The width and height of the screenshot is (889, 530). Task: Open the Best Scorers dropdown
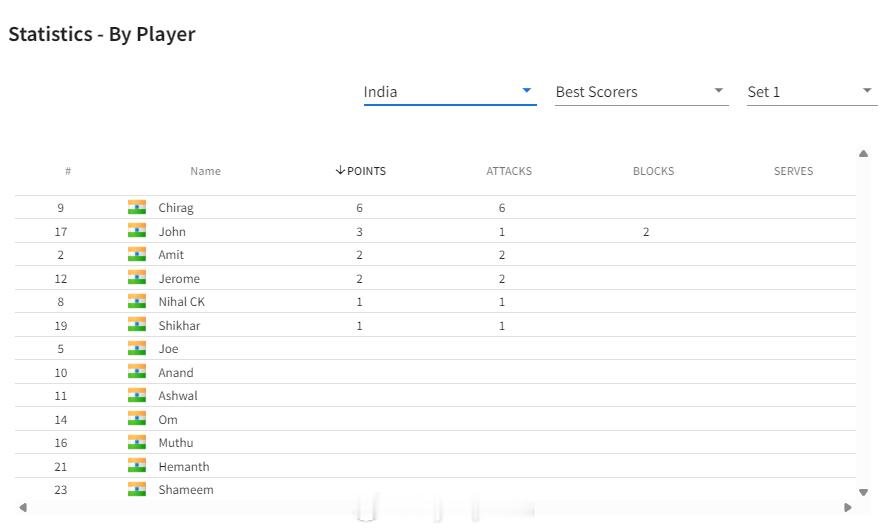641,92
